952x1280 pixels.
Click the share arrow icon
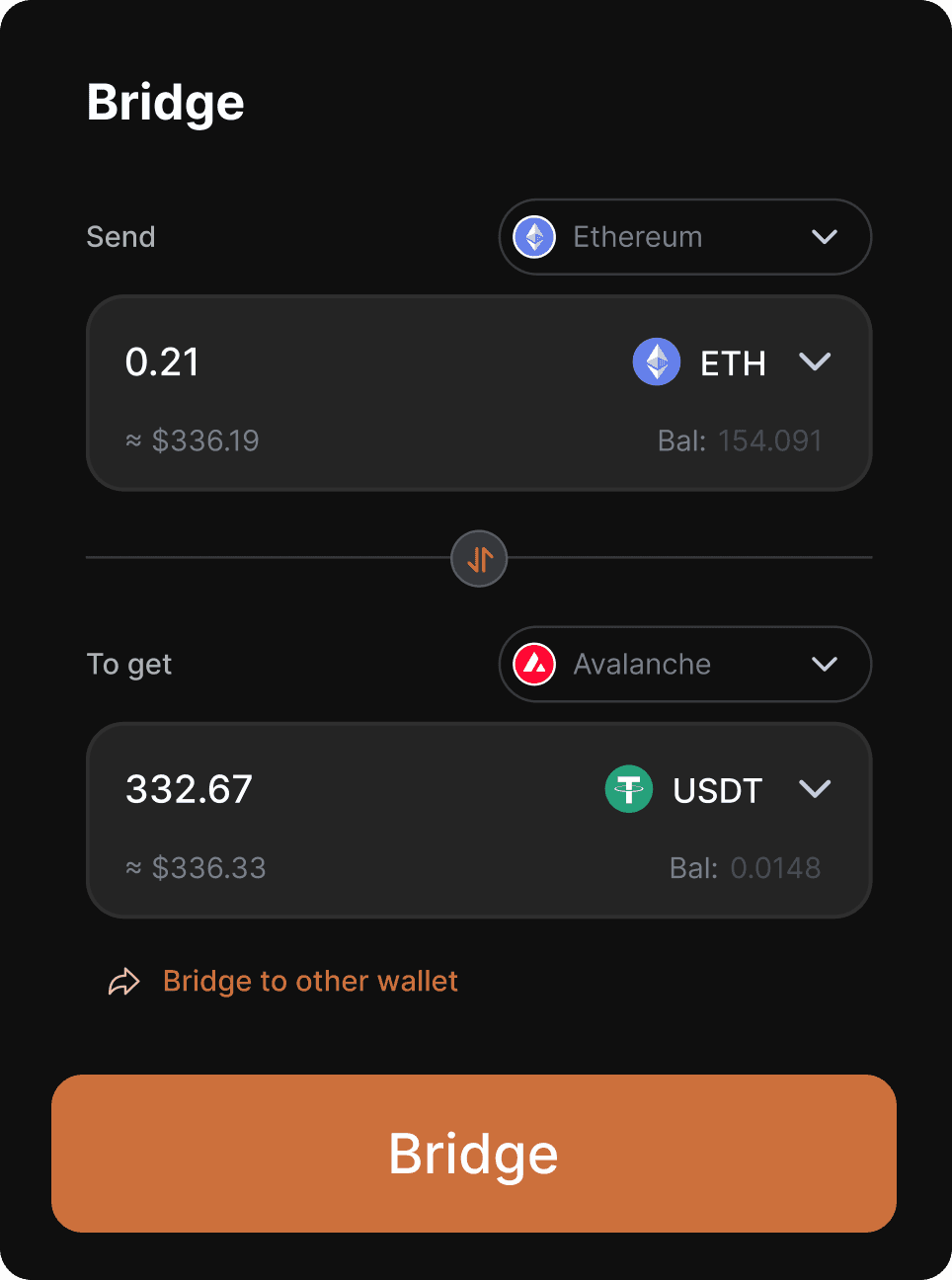[x=124, y=982]
